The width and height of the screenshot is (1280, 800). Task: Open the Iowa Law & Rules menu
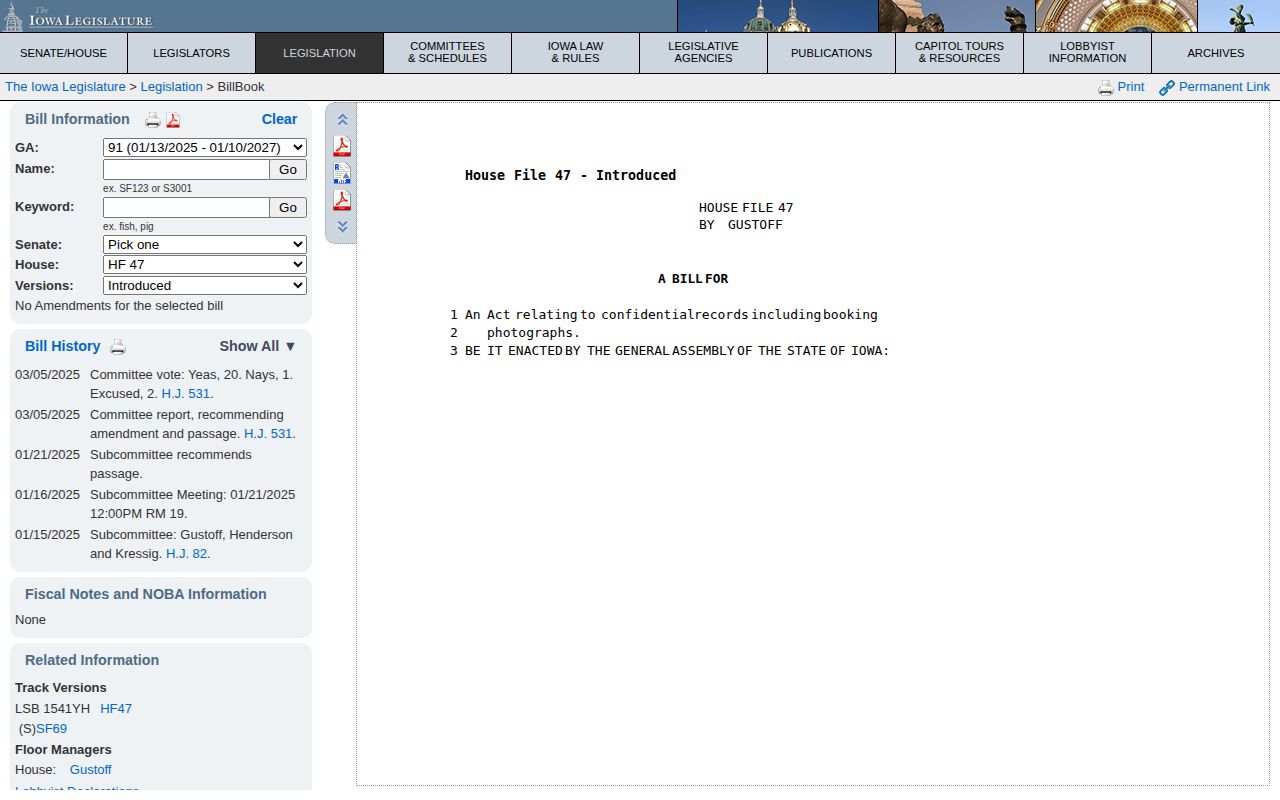point(575,53)
